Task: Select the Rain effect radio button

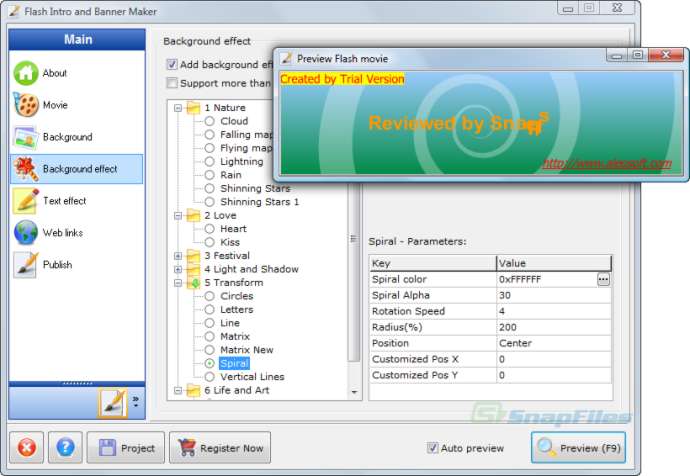Action: coord(209,175)
